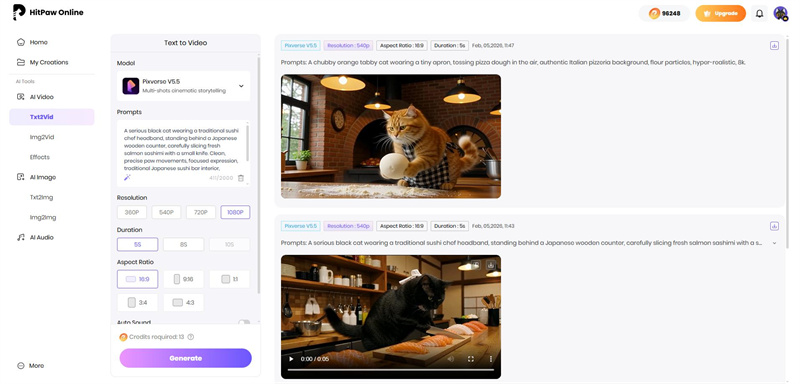Click the Generate button
Viewport: 800px width, 384px height.
coord(186,358)
